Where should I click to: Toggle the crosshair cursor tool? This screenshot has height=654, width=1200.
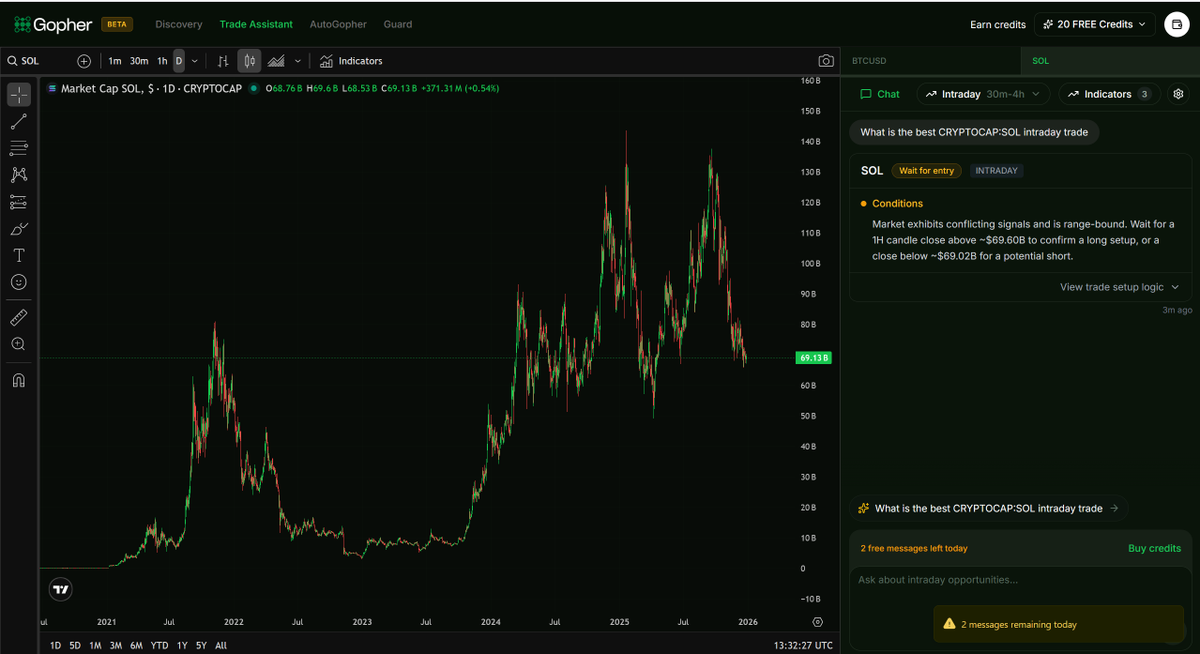click(18, 94)
